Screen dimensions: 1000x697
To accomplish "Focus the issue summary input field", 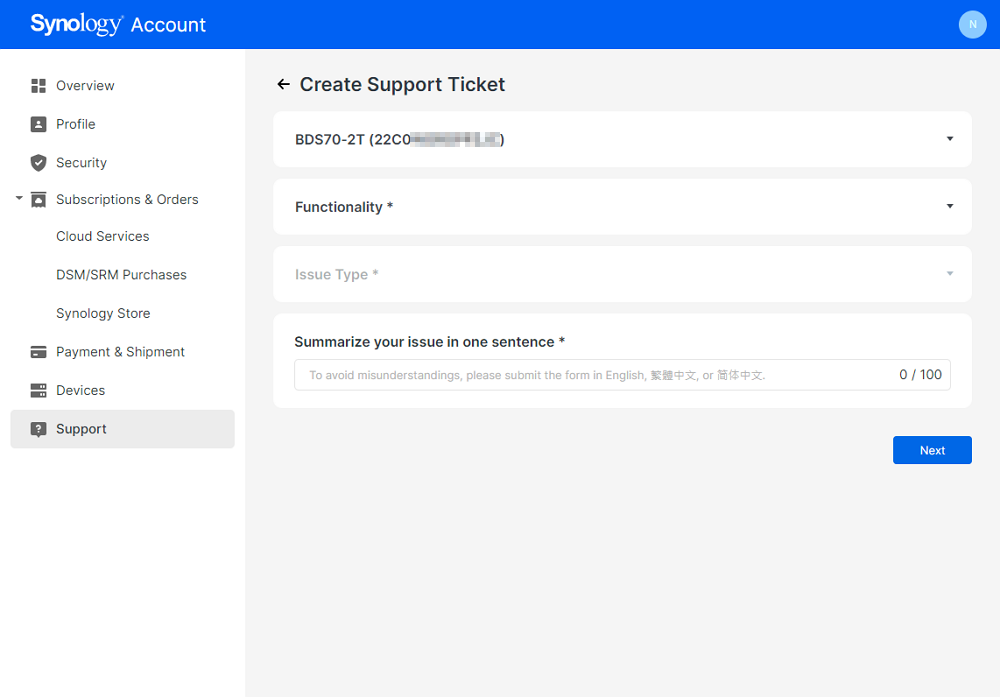I will 622,375.
